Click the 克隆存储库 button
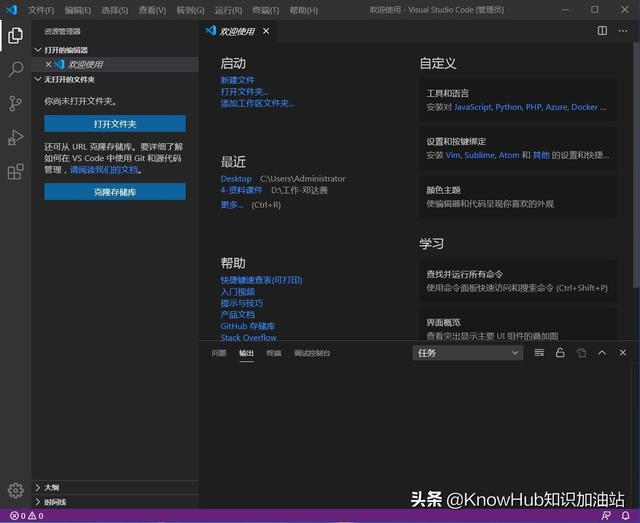Screen dimensions: 640x523 [115, 192]
